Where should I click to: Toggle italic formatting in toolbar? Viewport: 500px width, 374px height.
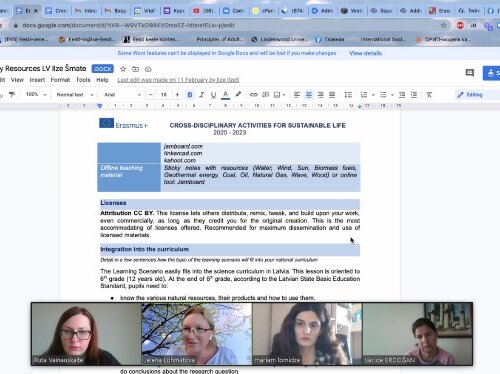(x=202, y=95)
